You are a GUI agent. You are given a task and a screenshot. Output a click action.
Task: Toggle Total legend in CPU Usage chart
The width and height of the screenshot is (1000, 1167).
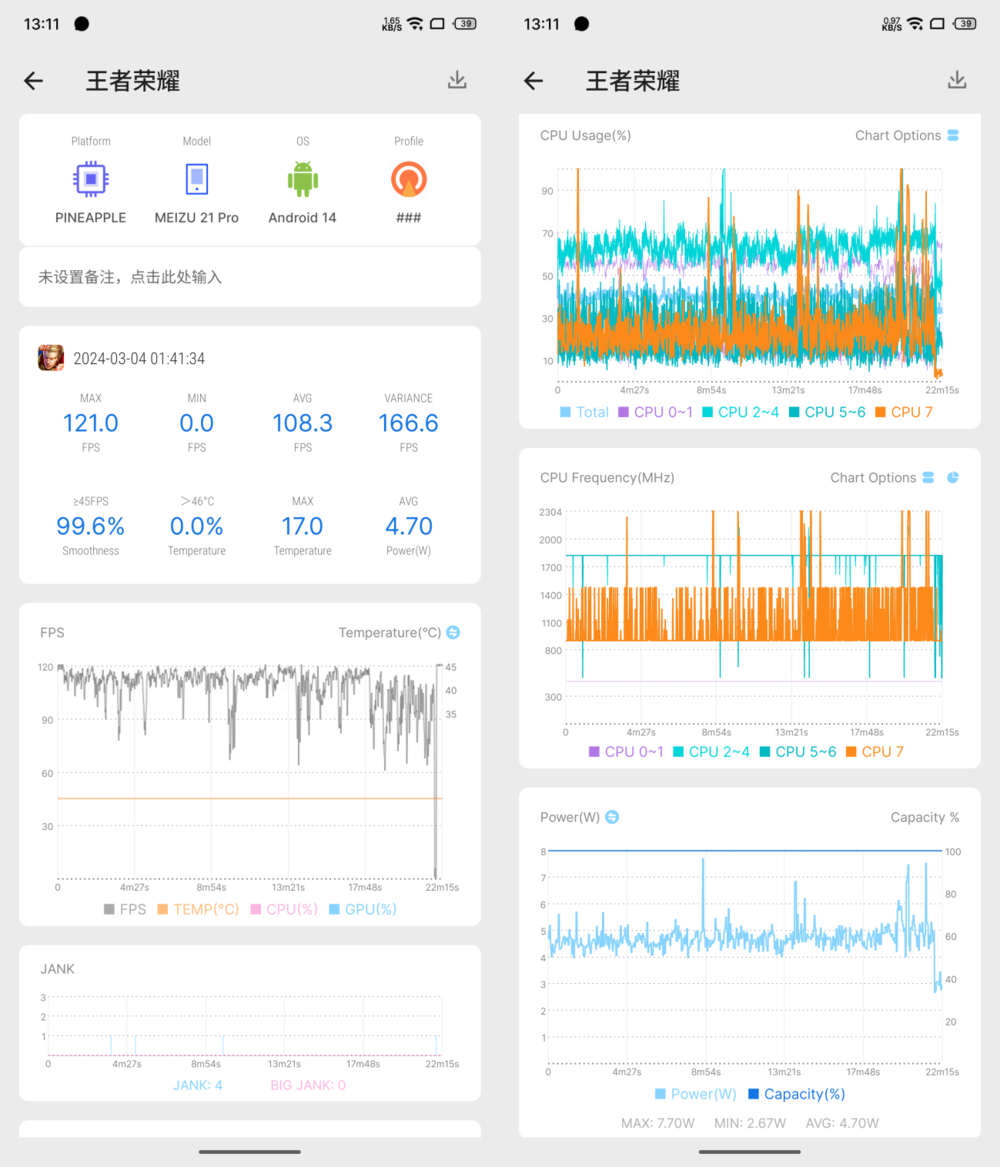click(584, 412)
